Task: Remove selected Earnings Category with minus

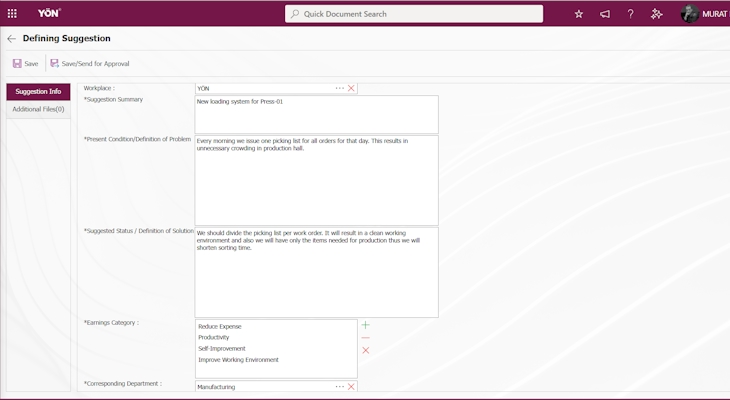Action: [365, 338]
